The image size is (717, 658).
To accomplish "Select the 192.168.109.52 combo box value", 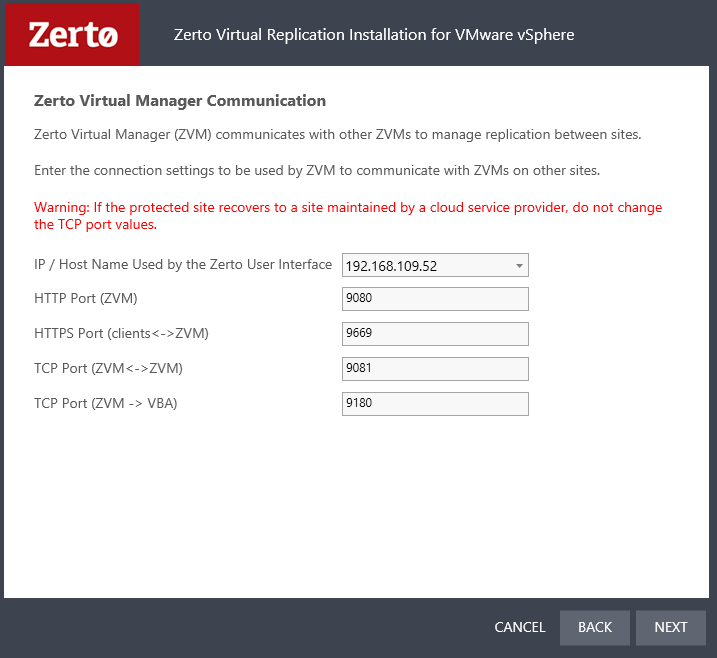I will [x=425, y=266].
